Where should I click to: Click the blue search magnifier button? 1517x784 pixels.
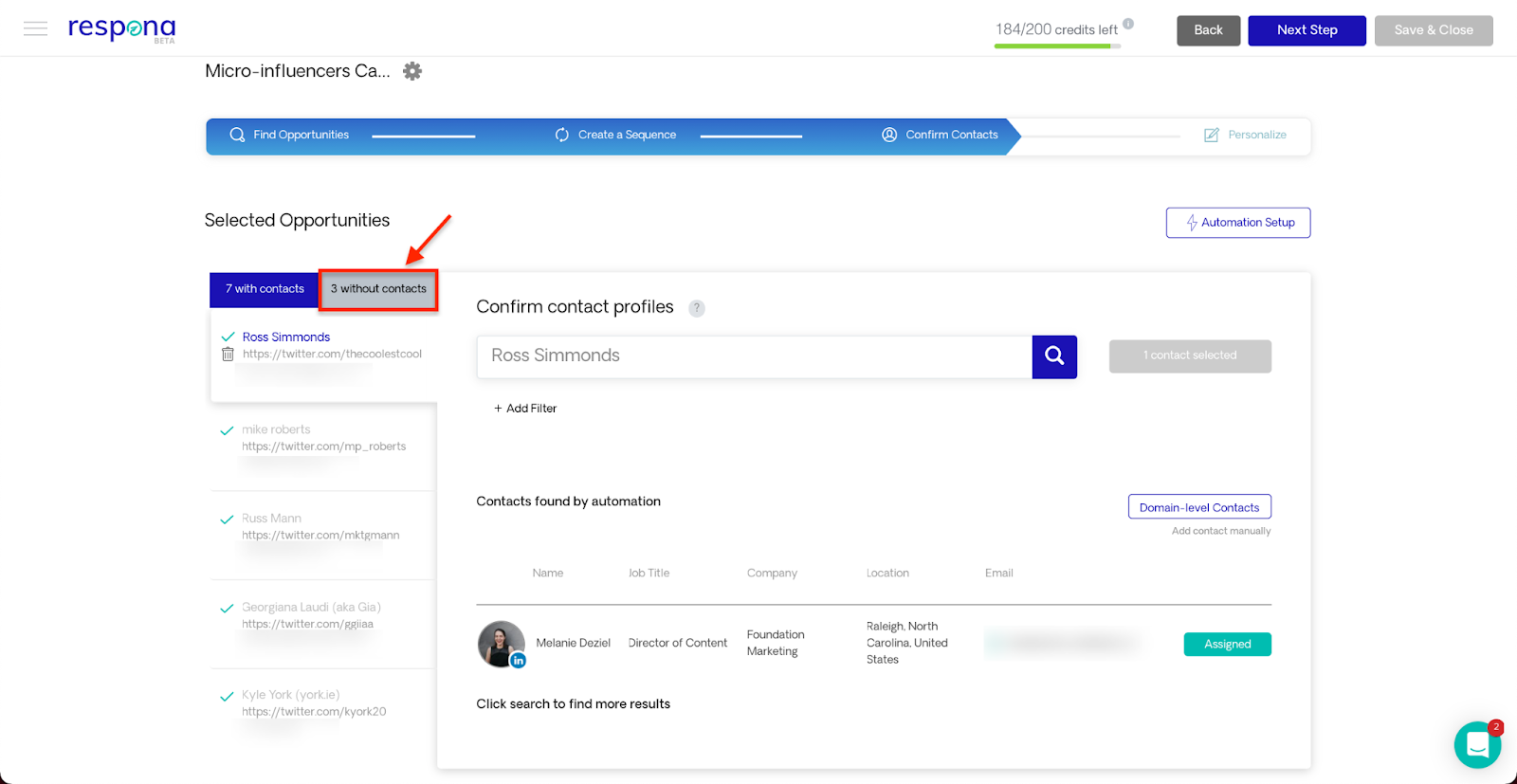1054,356
